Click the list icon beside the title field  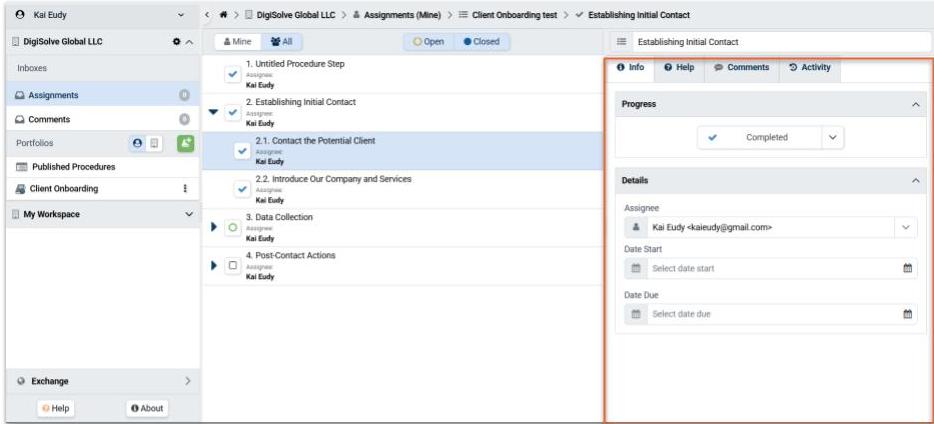click(621, 42)
